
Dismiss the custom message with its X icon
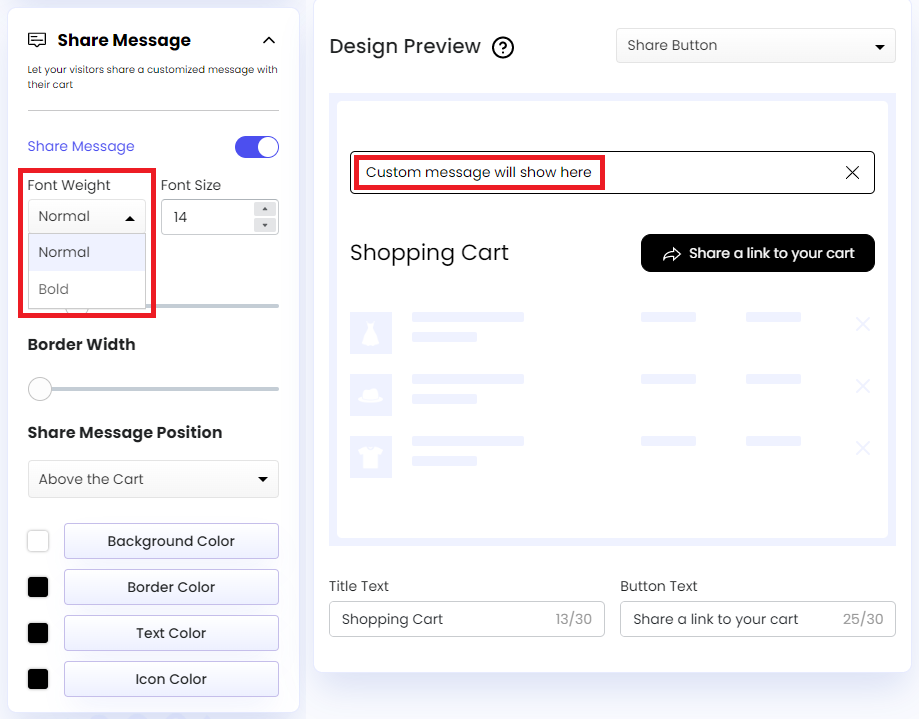[x=852, y=172]
